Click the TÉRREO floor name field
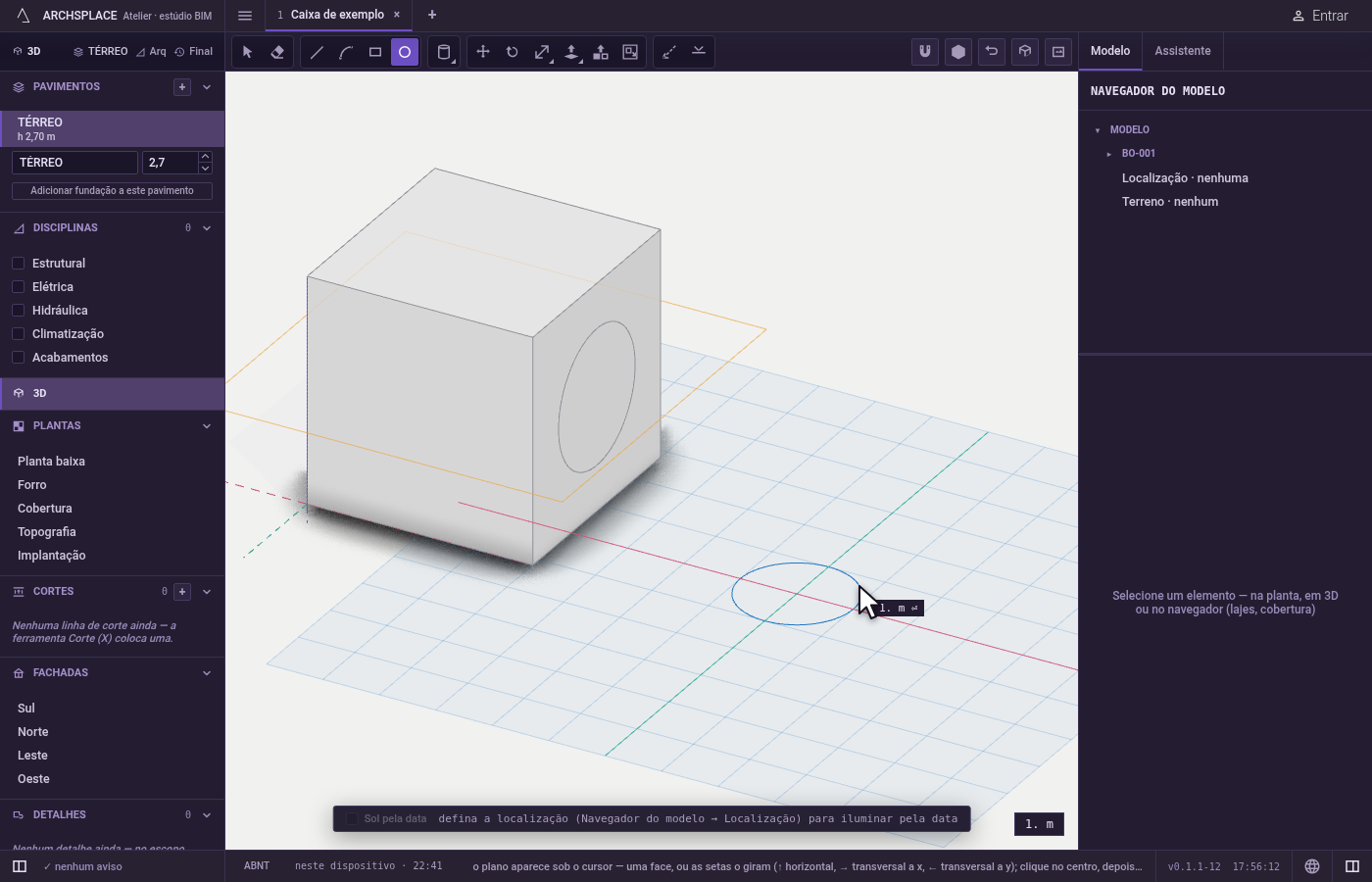This screenshot has width=1372, height=882. click(x=74, y=163)
